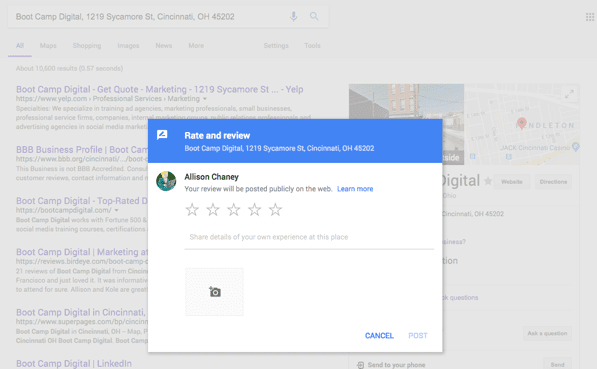Viewport: 597px width, 369px height.
Task: Click the street view photo thumbnail
Action: (x=406, y=124)
